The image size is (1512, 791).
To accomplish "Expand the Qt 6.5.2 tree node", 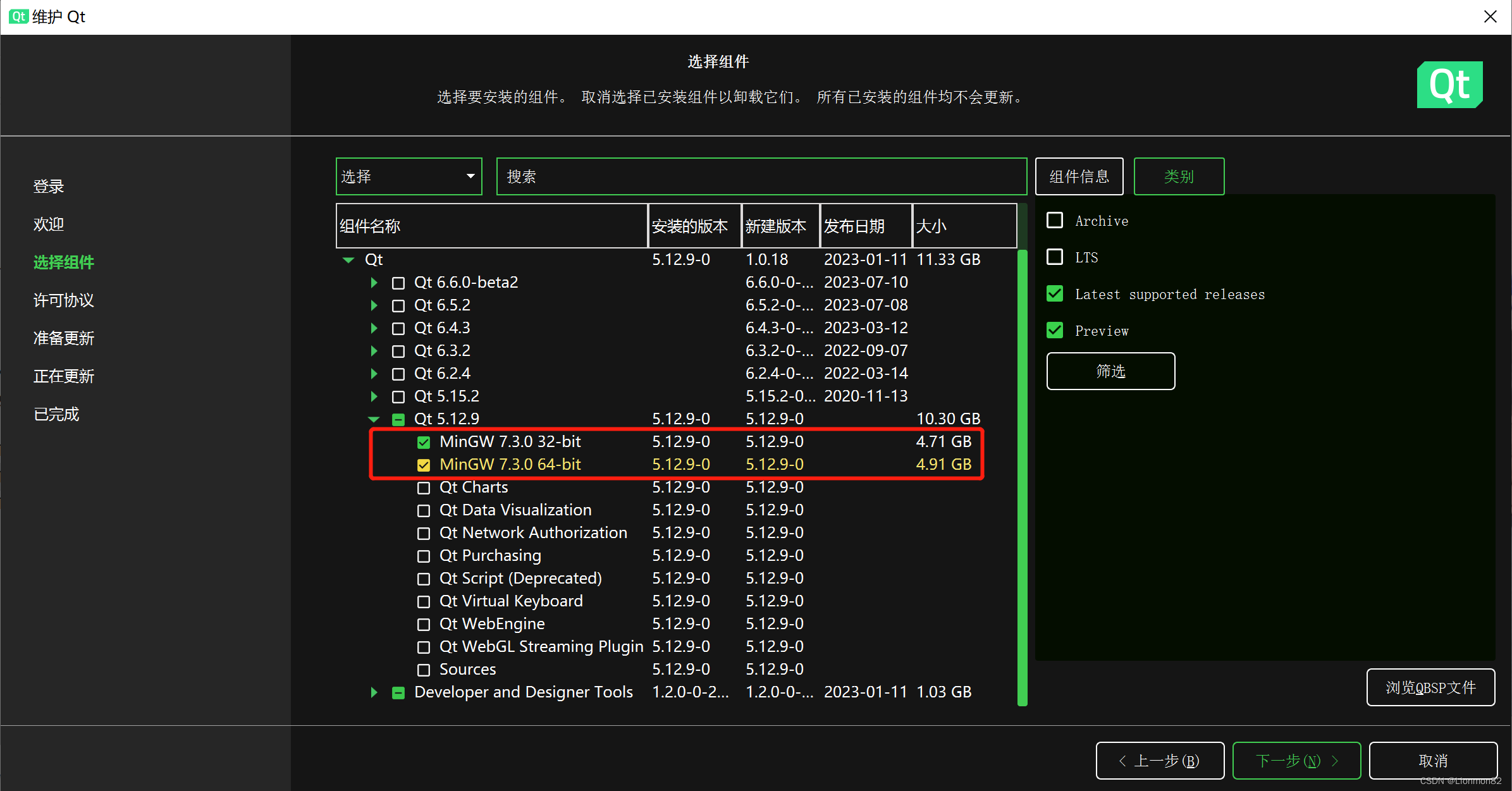I will 374,305.
